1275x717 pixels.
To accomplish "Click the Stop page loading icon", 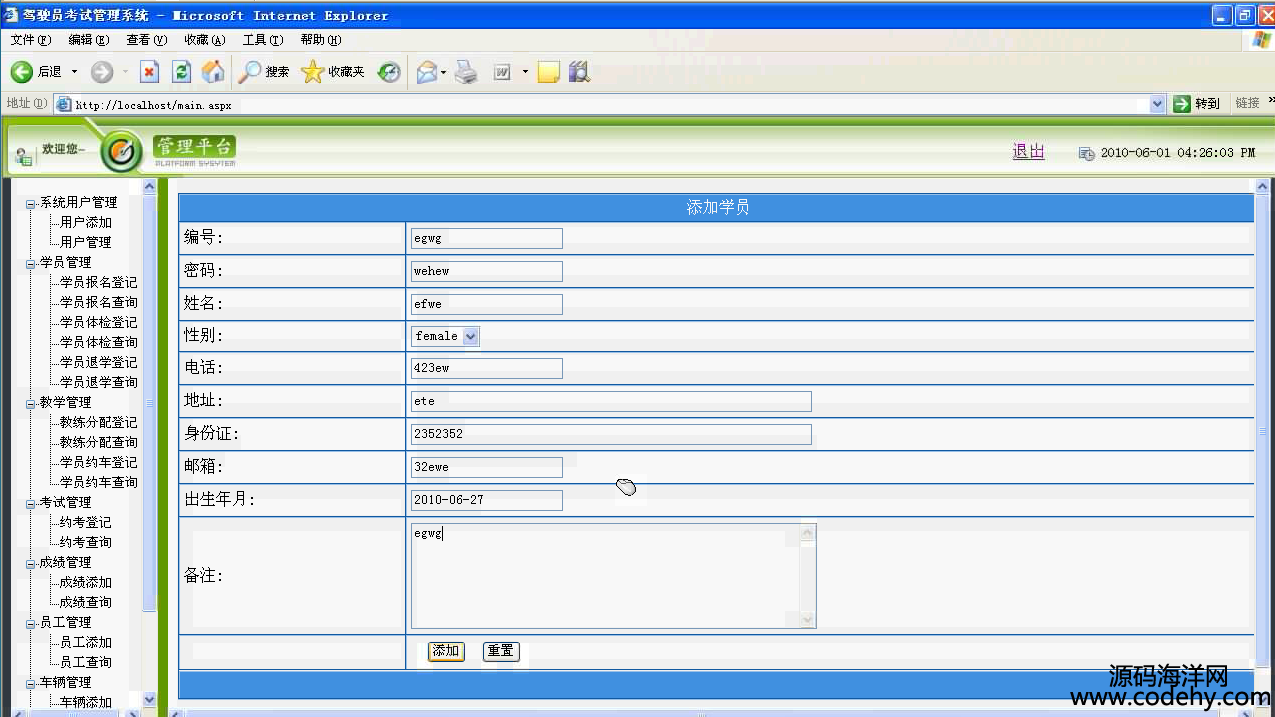I will click(x=150, y=72).
